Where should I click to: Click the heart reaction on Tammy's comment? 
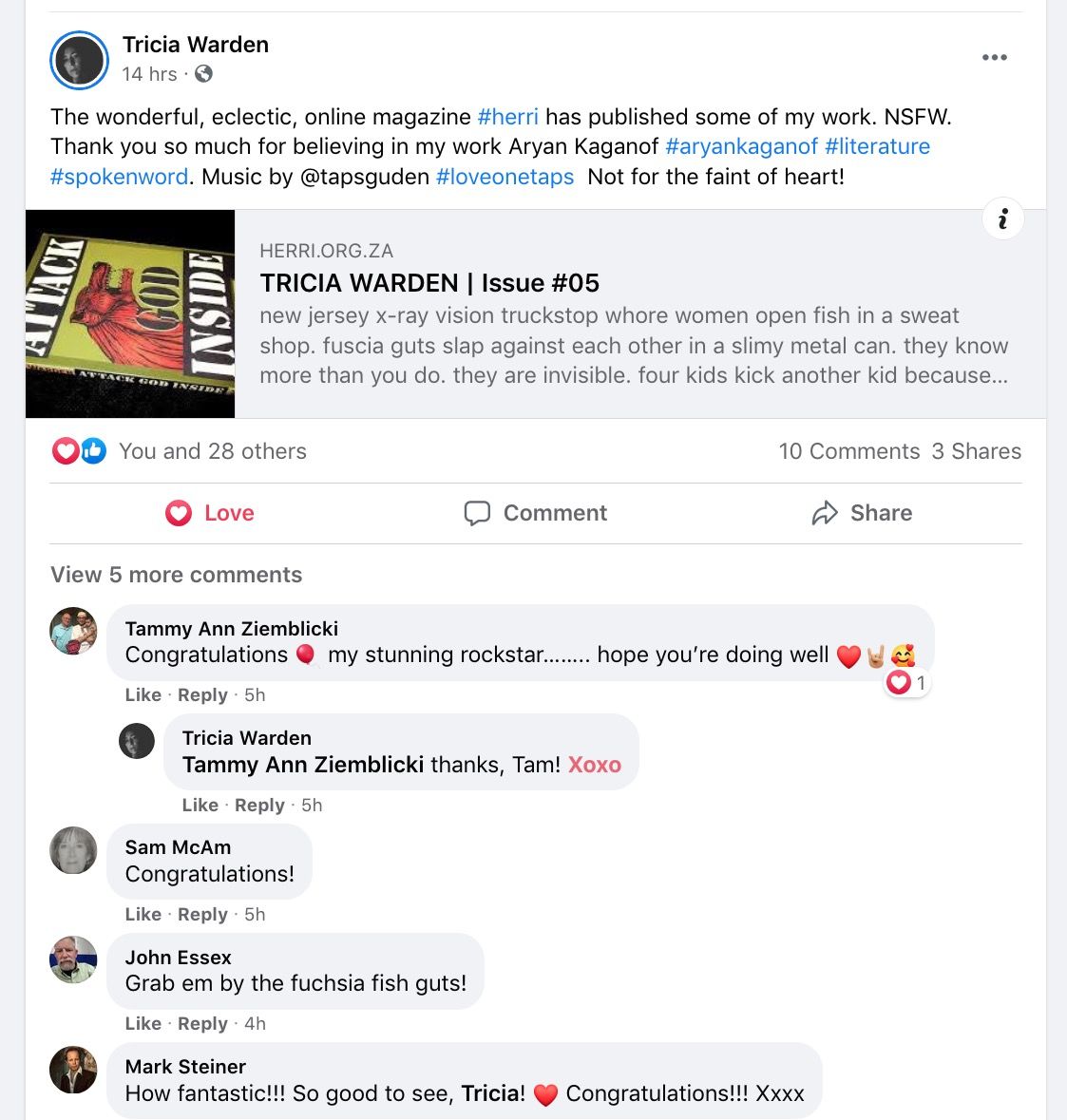click(x=905, y=683)
